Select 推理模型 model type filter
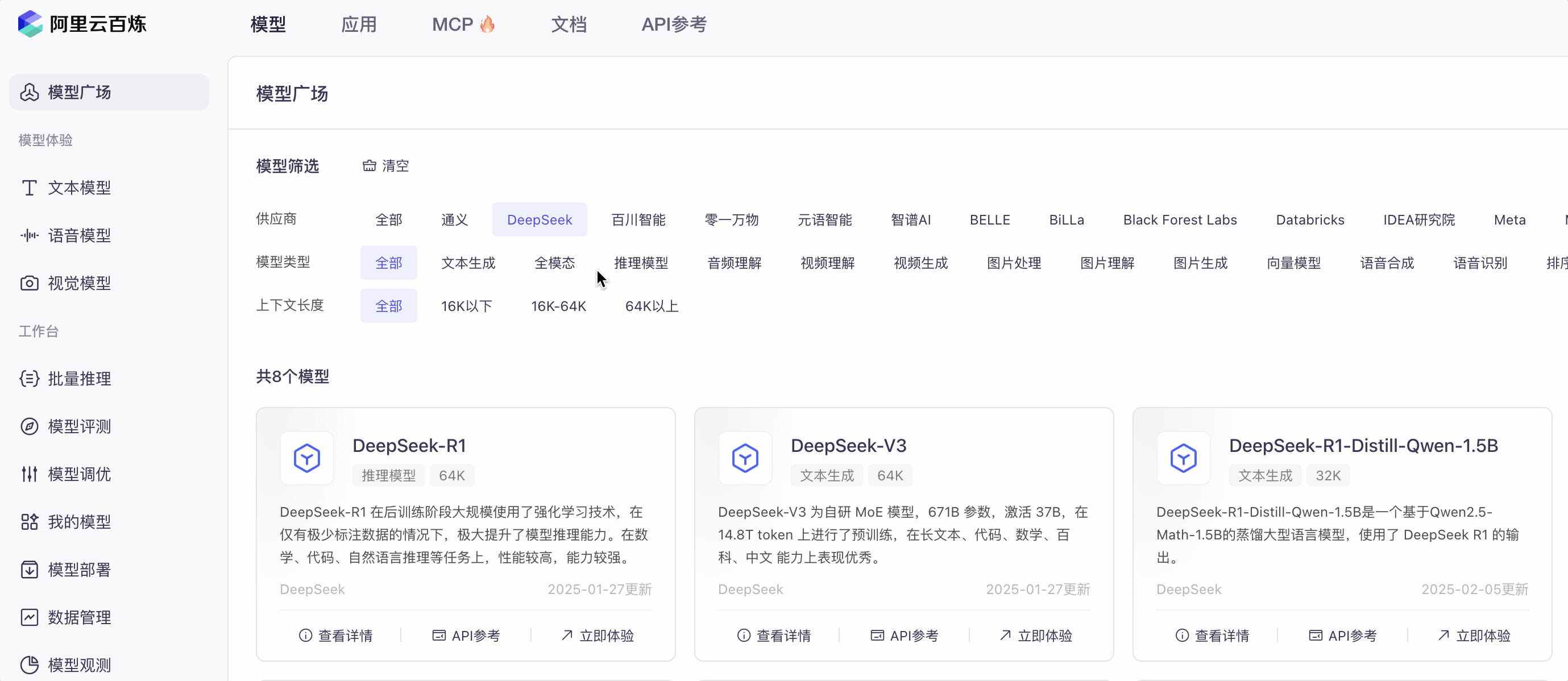 coord(640,263)
